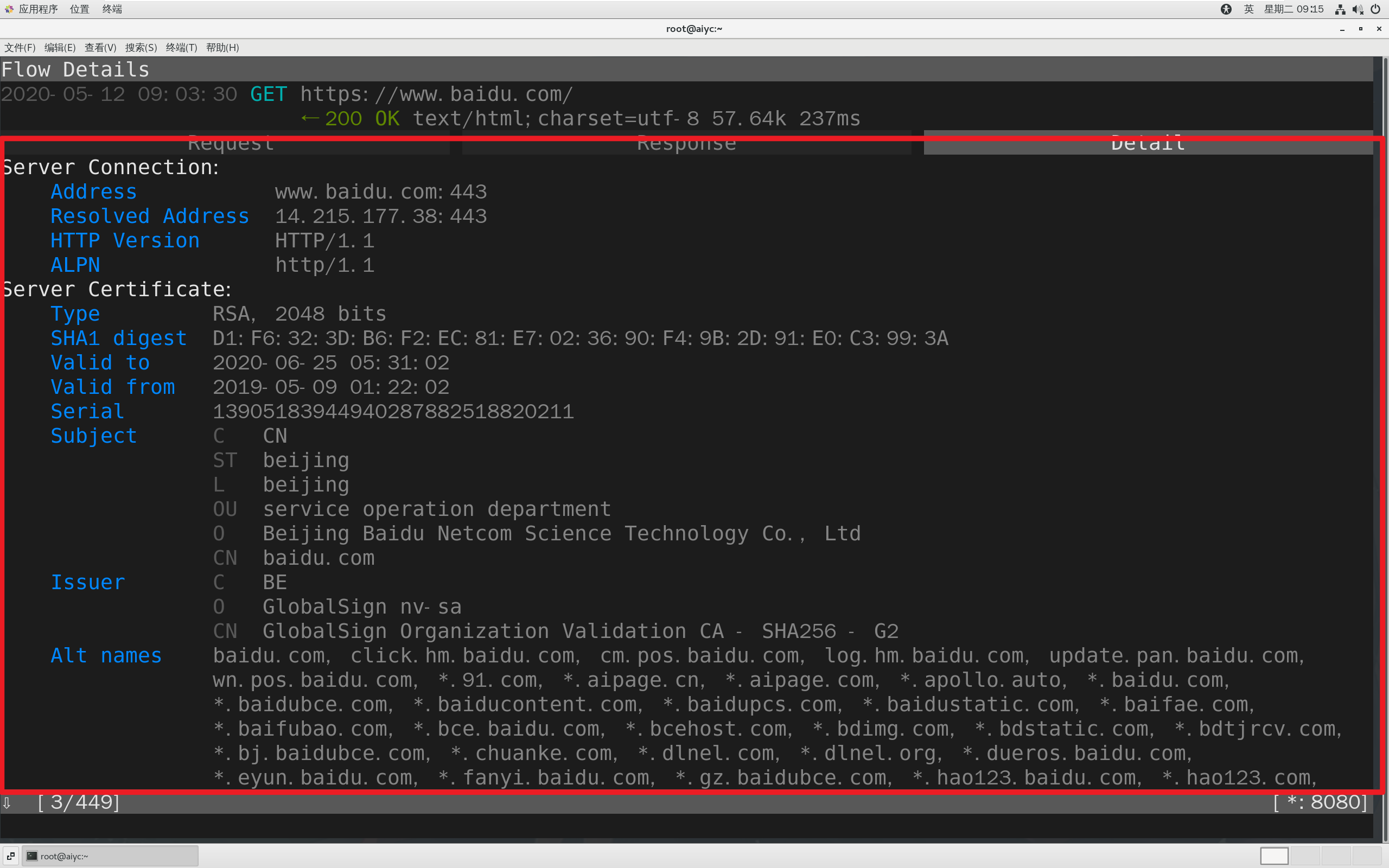Open the clock showing 星期二 09:15
Viewport: 1389px width, 868px height.
point(1294,9)
